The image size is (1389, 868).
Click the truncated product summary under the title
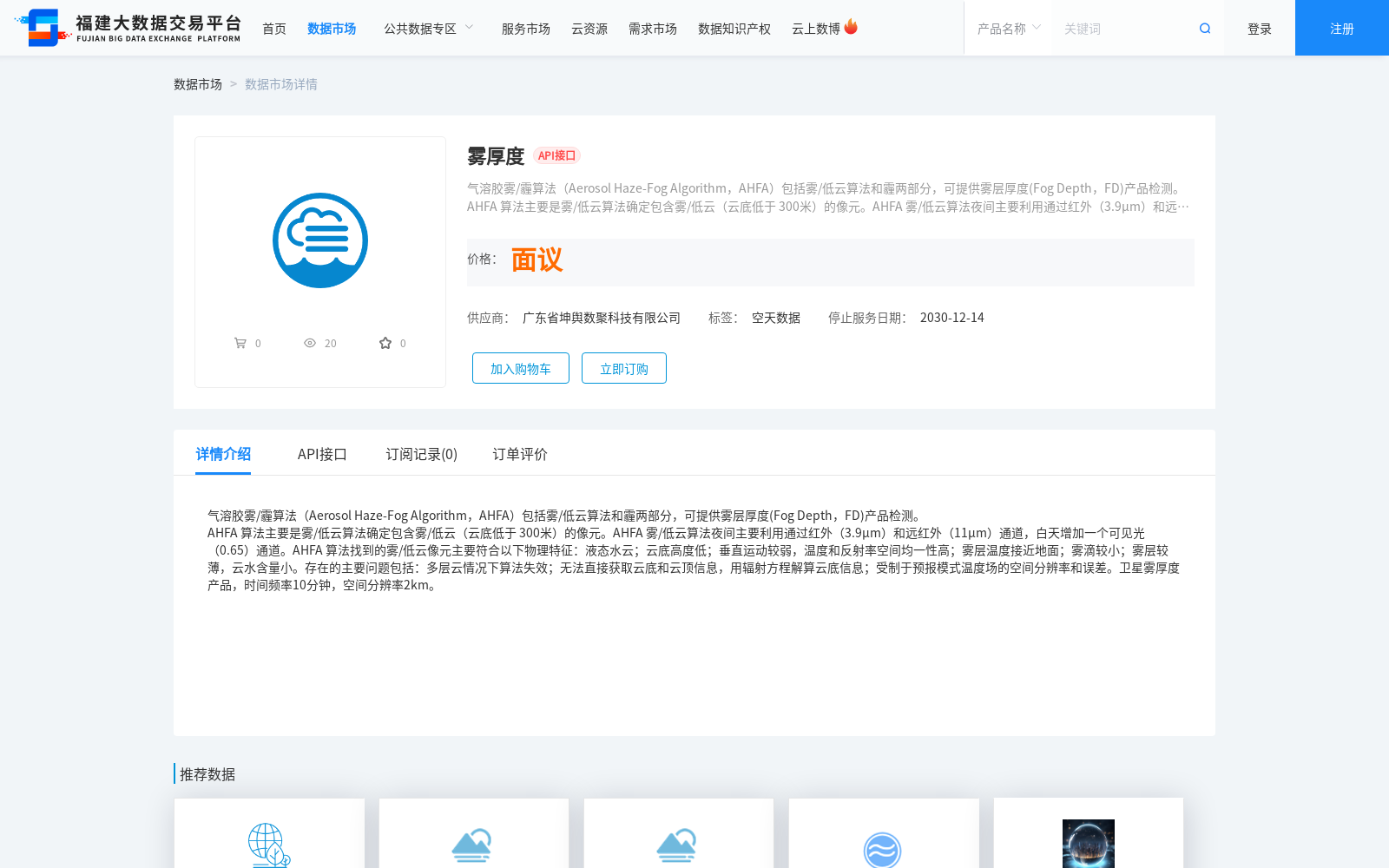pos(829,197)
